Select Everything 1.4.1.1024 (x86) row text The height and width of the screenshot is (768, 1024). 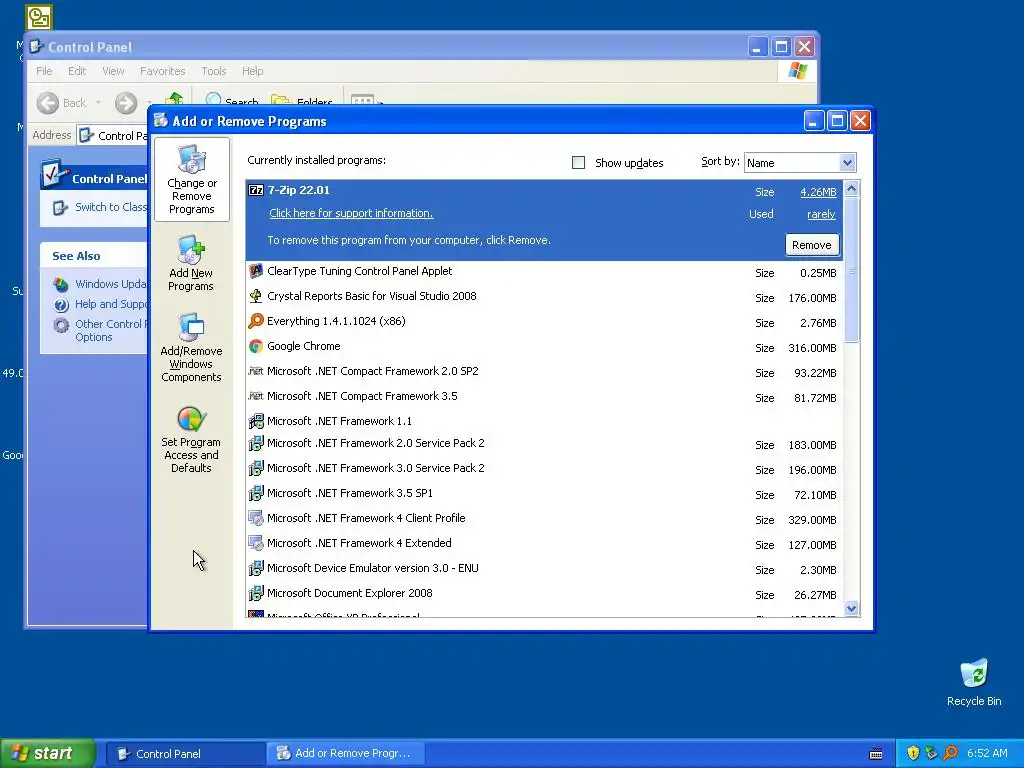pos(336,321)
